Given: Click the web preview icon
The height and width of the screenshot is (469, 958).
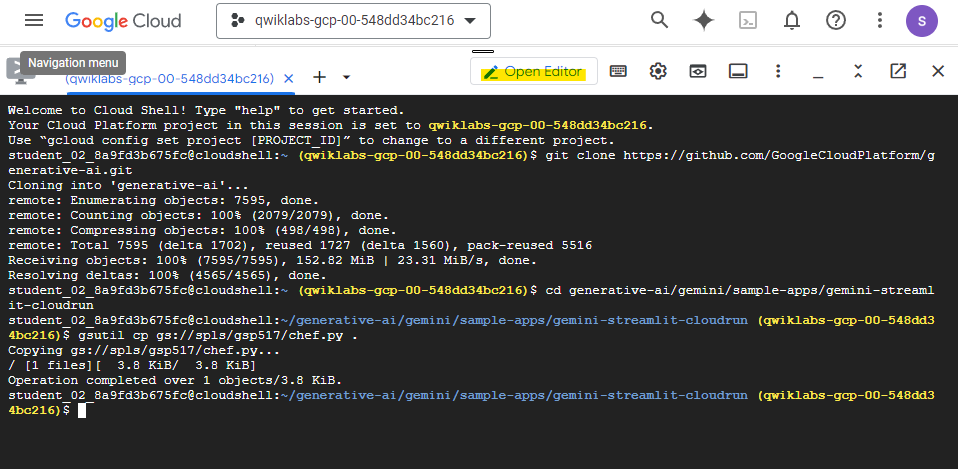Looking at the screenshot, I should (698, 71).
